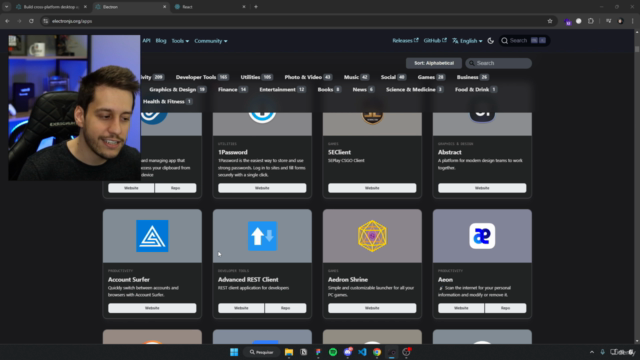This screenshot has height=360, width=640.
Task: Filter by Utilities category
Action: click(x=256, y=77)
